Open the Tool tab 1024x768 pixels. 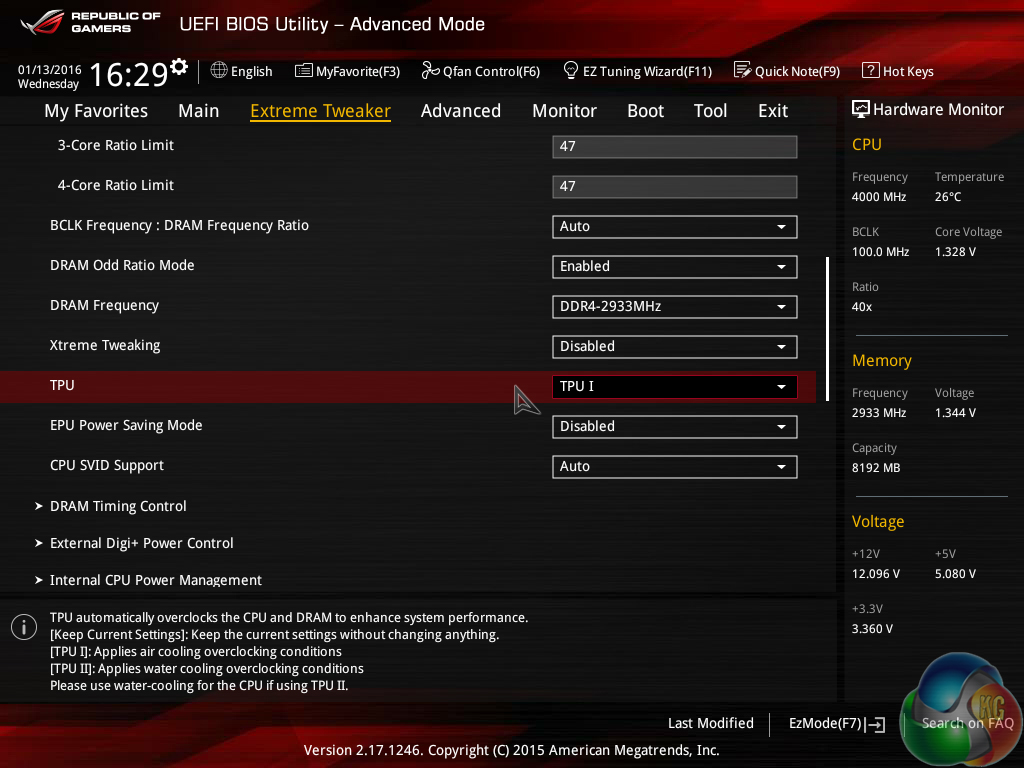point(710,111)
